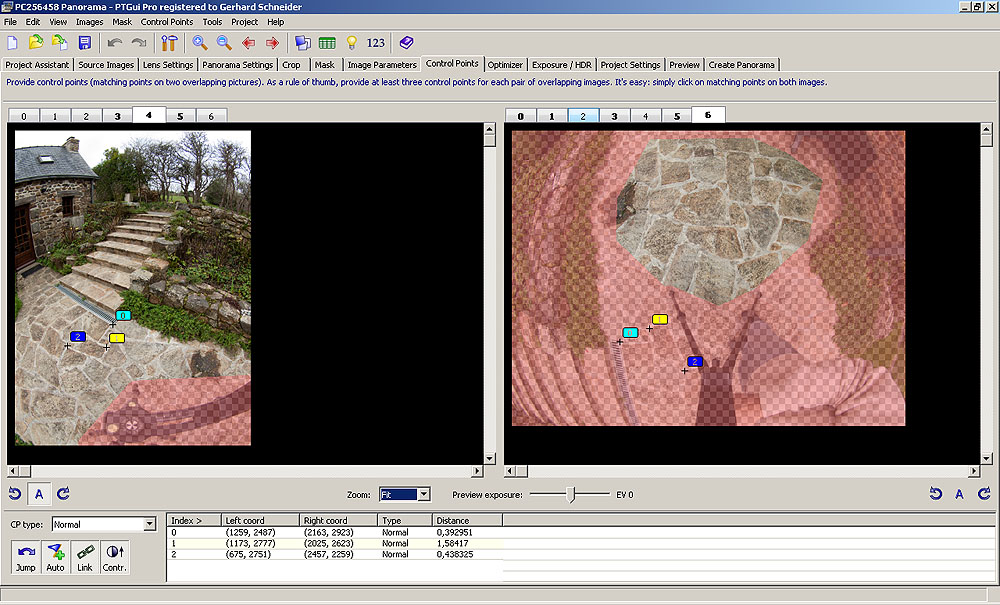
Task: Adjust the Preview exposure slider
Action: [x=571, y=494]
